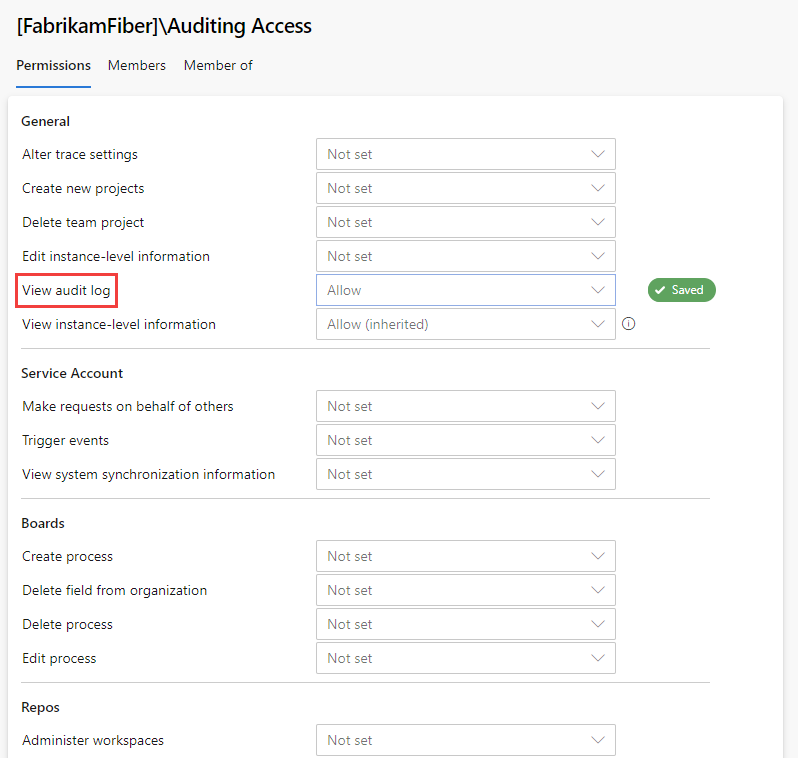Image resolution: width=798 pixels, height=758 pixels.
Task: Open the Delete process permission dropdown
Action: click(x=465, y=624)
